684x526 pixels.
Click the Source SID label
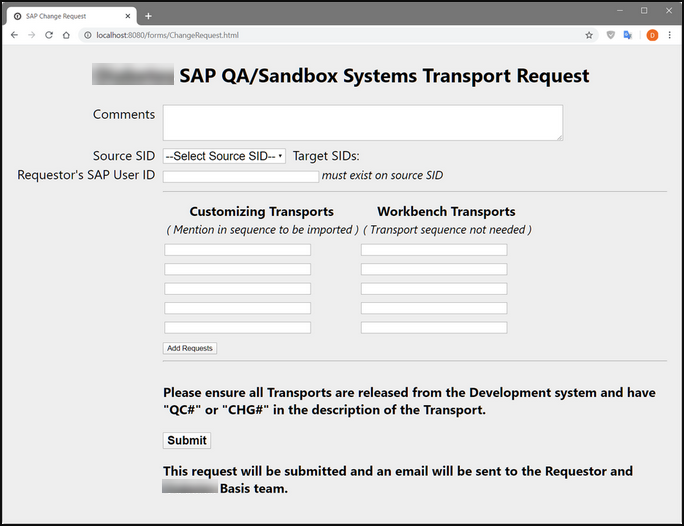tap(124, 156)
